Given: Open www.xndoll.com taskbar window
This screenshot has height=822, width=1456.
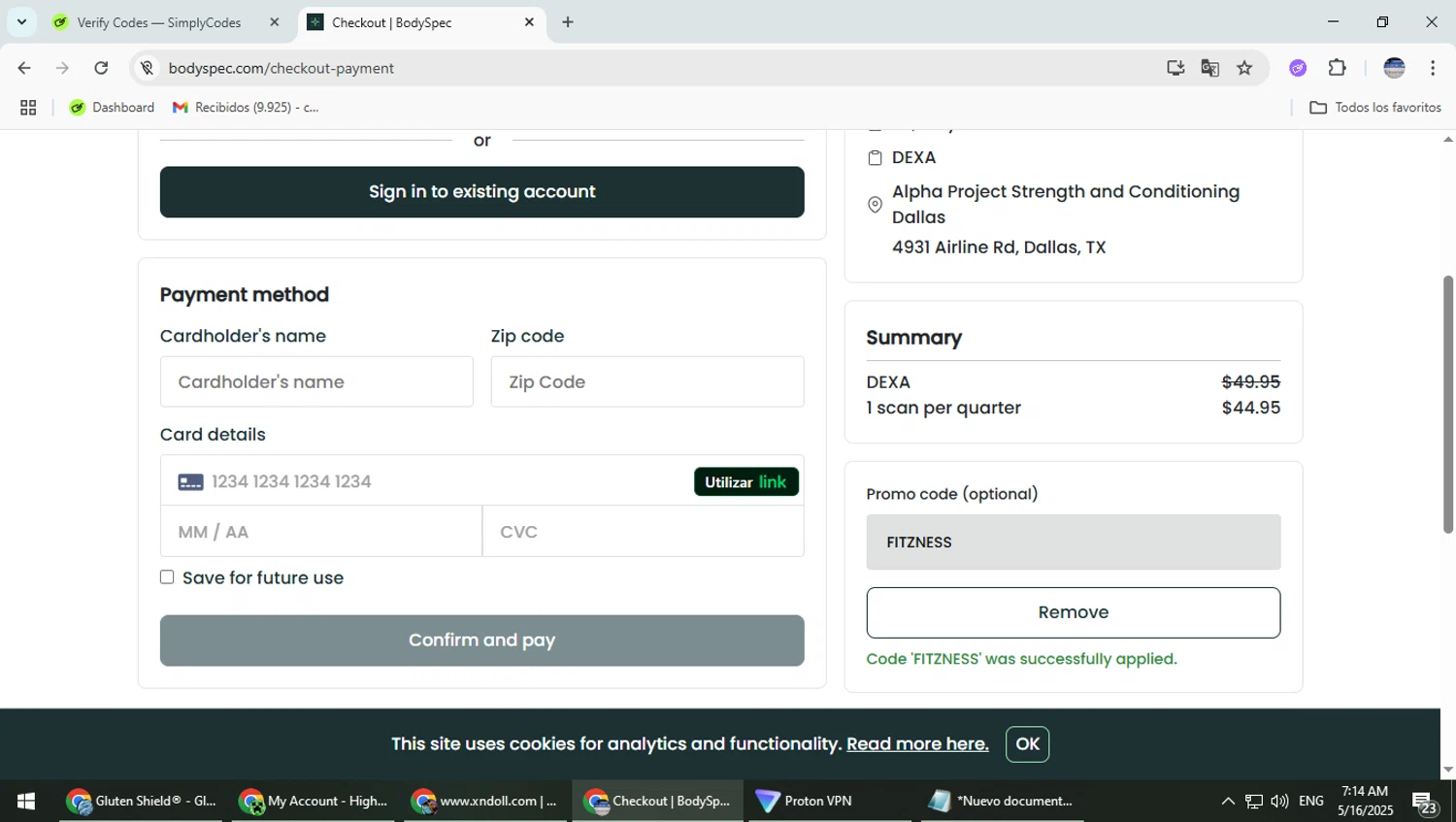Looking at the screenshot, I should pyautogui.click(x=484, y=801).
